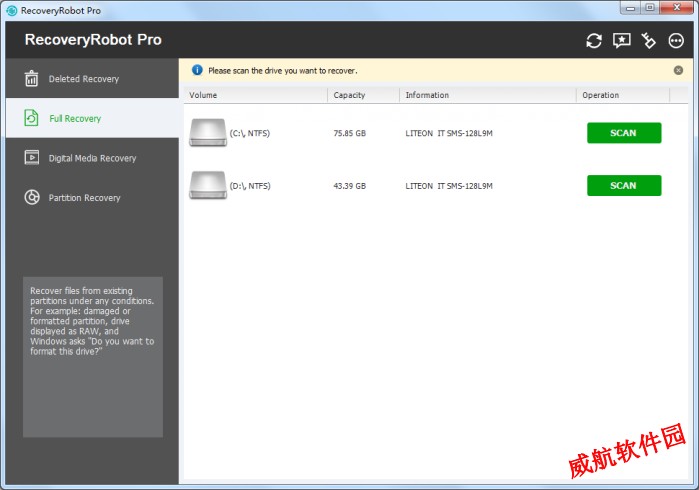Open the more options ellipsis menu
The width and height of the screenshot is (699, 490).
tap(676, 41)
